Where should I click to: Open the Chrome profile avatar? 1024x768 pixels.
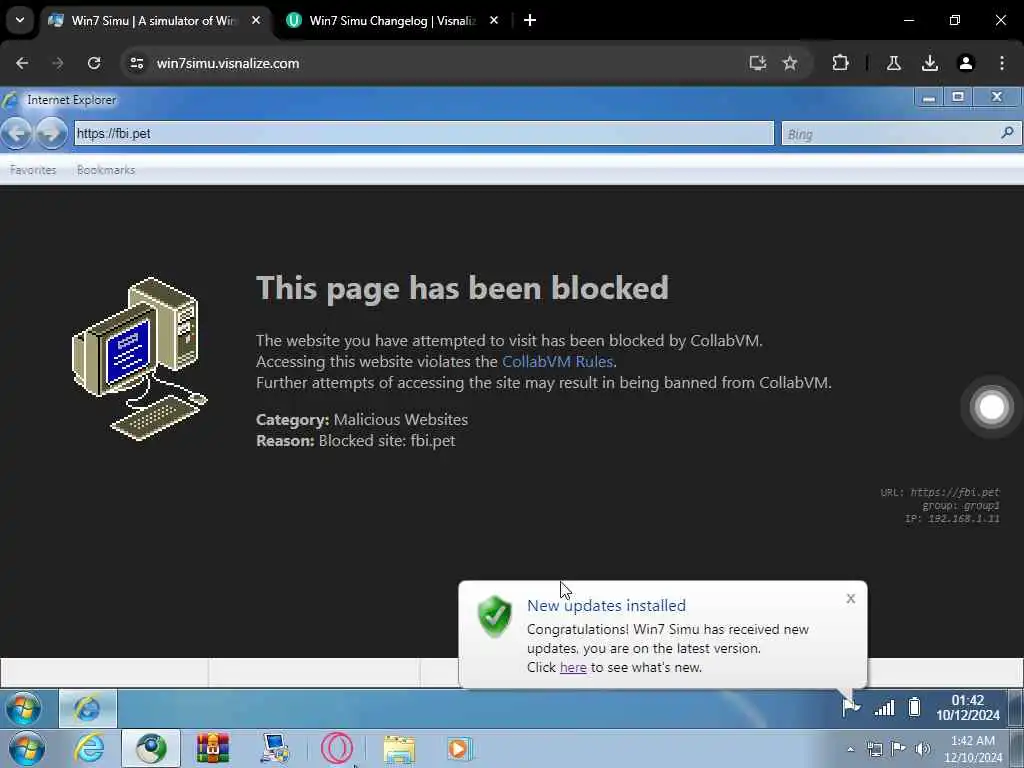[965, 63]
